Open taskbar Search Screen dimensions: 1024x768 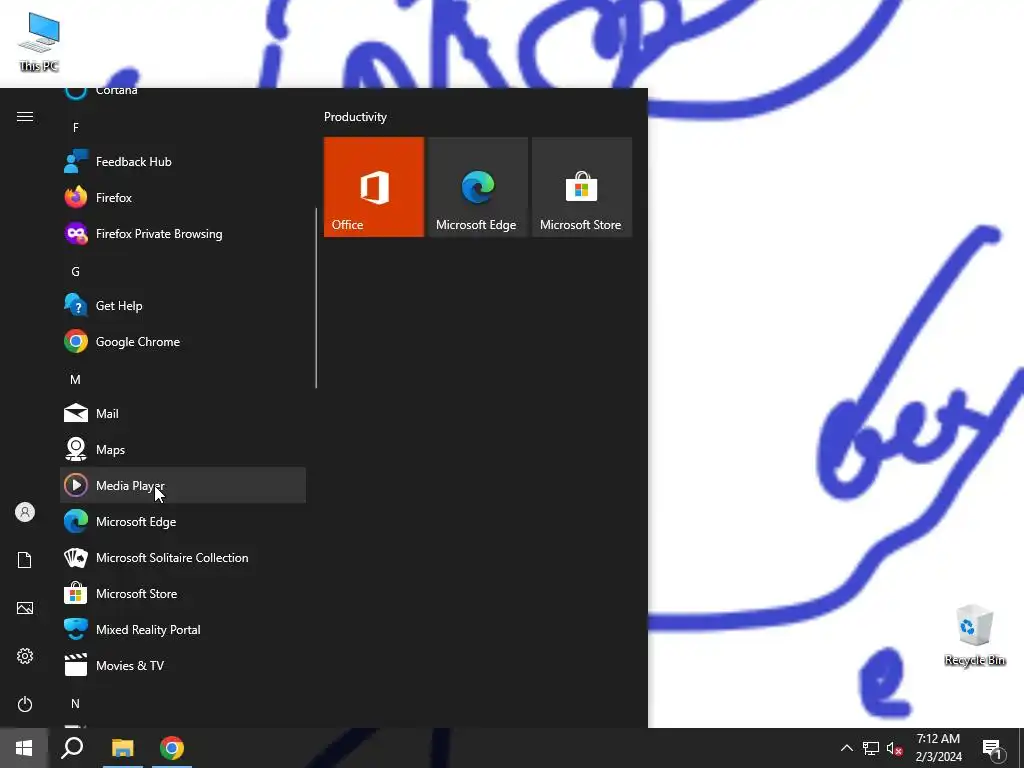pos(72,748)
